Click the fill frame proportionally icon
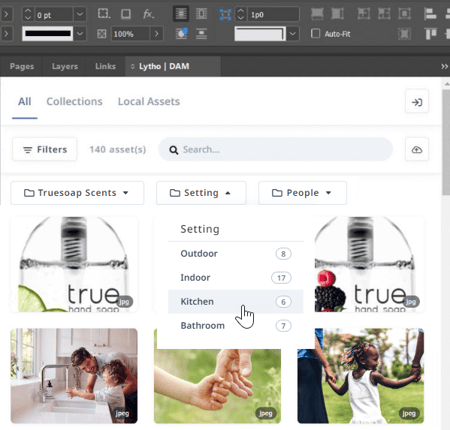 tap(317, 14)
